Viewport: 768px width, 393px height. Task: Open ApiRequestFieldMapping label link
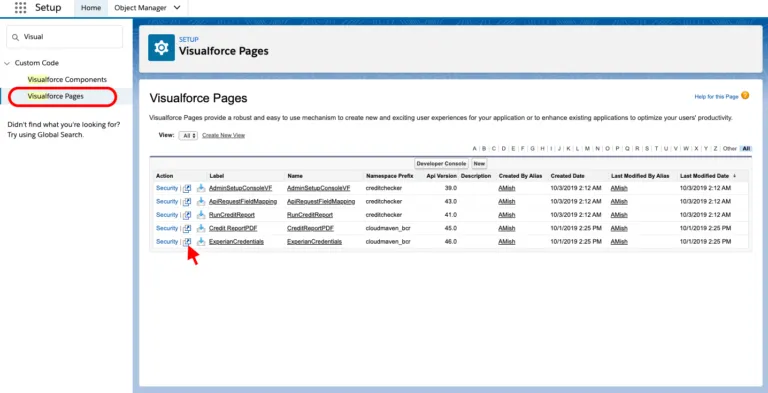coord(243,201)
